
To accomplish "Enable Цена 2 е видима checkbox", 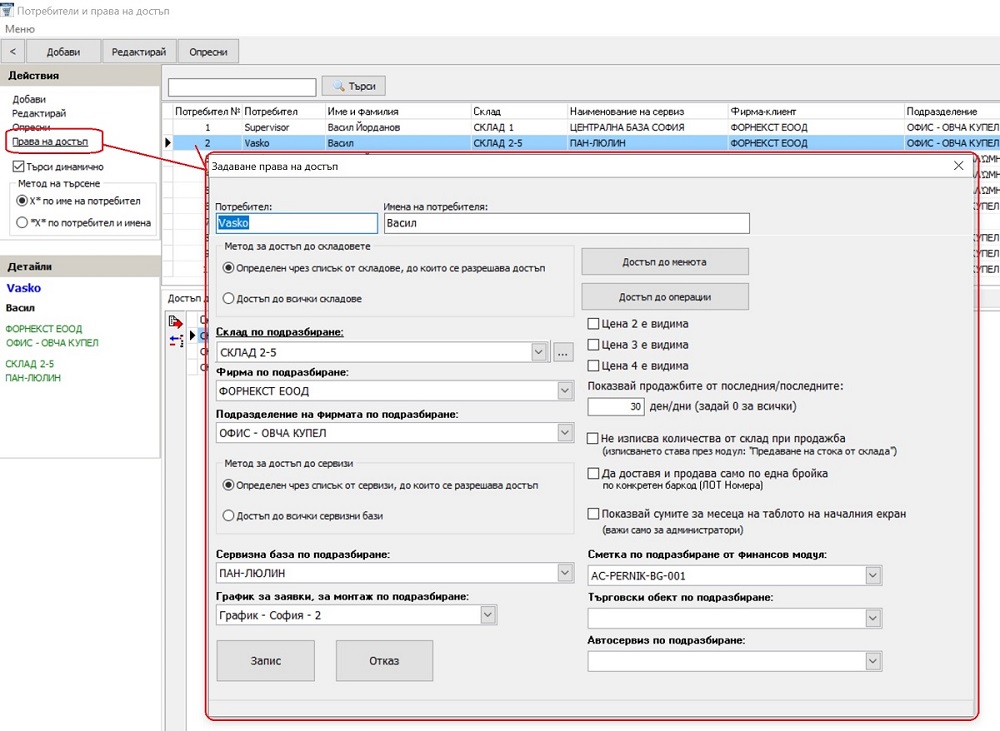I will click(x=593, y=323).
